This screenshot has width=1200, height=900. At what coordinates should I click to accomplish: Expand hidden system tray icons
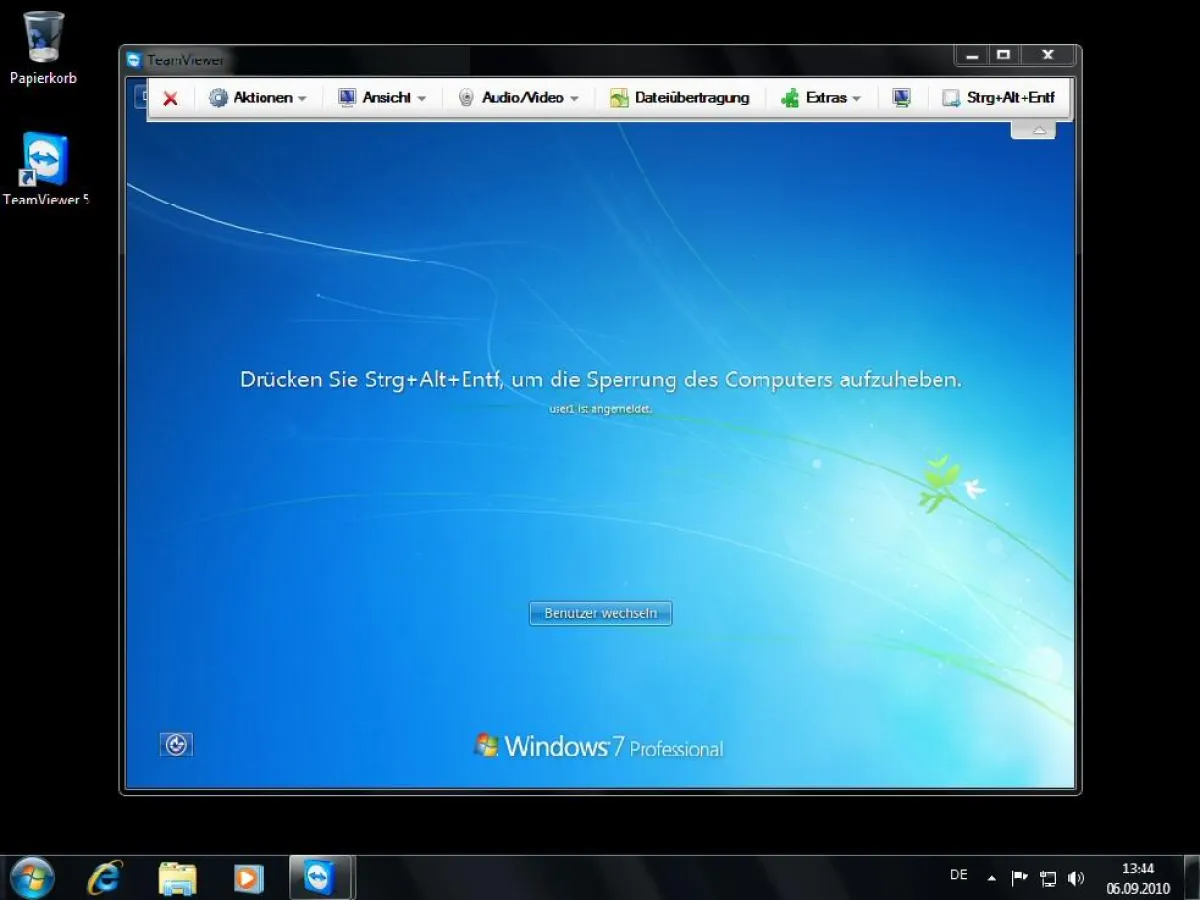pyautogui.click(x=992, y=877)
